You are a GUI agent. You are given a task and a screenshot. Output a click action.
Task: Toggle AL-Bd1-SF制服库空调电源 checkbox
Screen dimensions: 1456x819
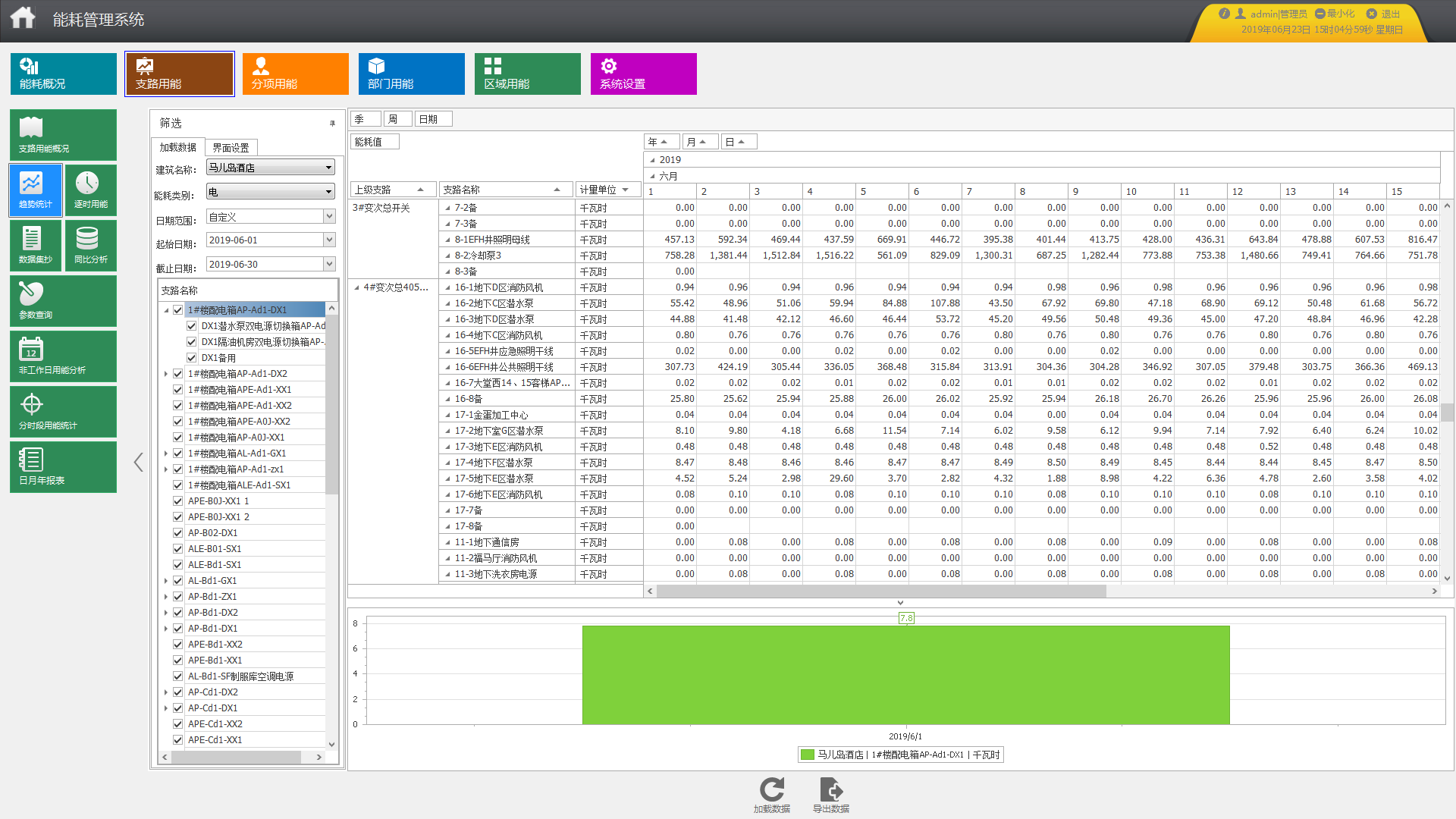[178, 676]
